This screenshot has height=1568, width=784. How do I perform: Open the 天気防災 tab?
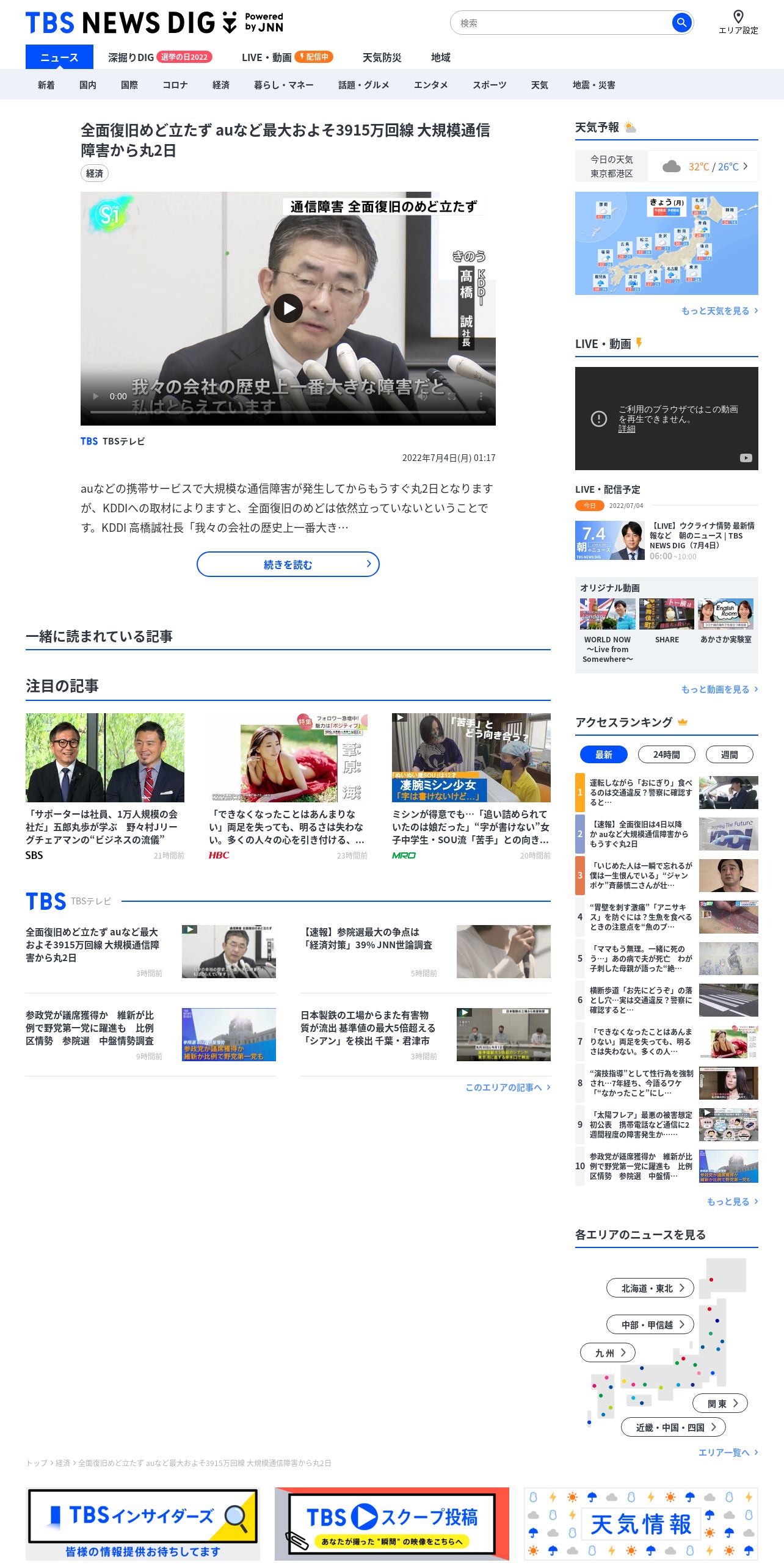click(382, 57)
